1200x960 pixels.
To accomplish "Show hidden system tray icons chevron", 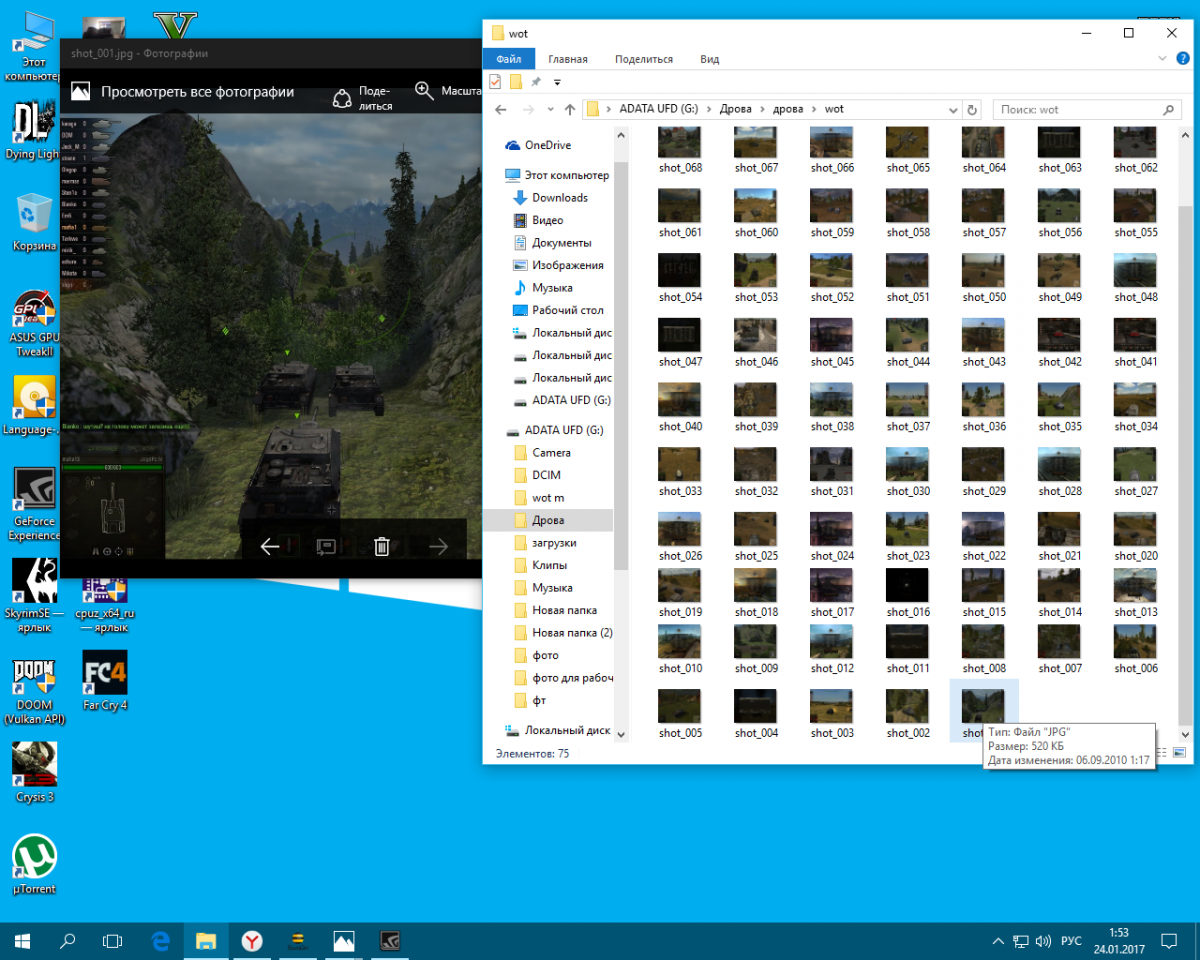I will click(998, 941).
